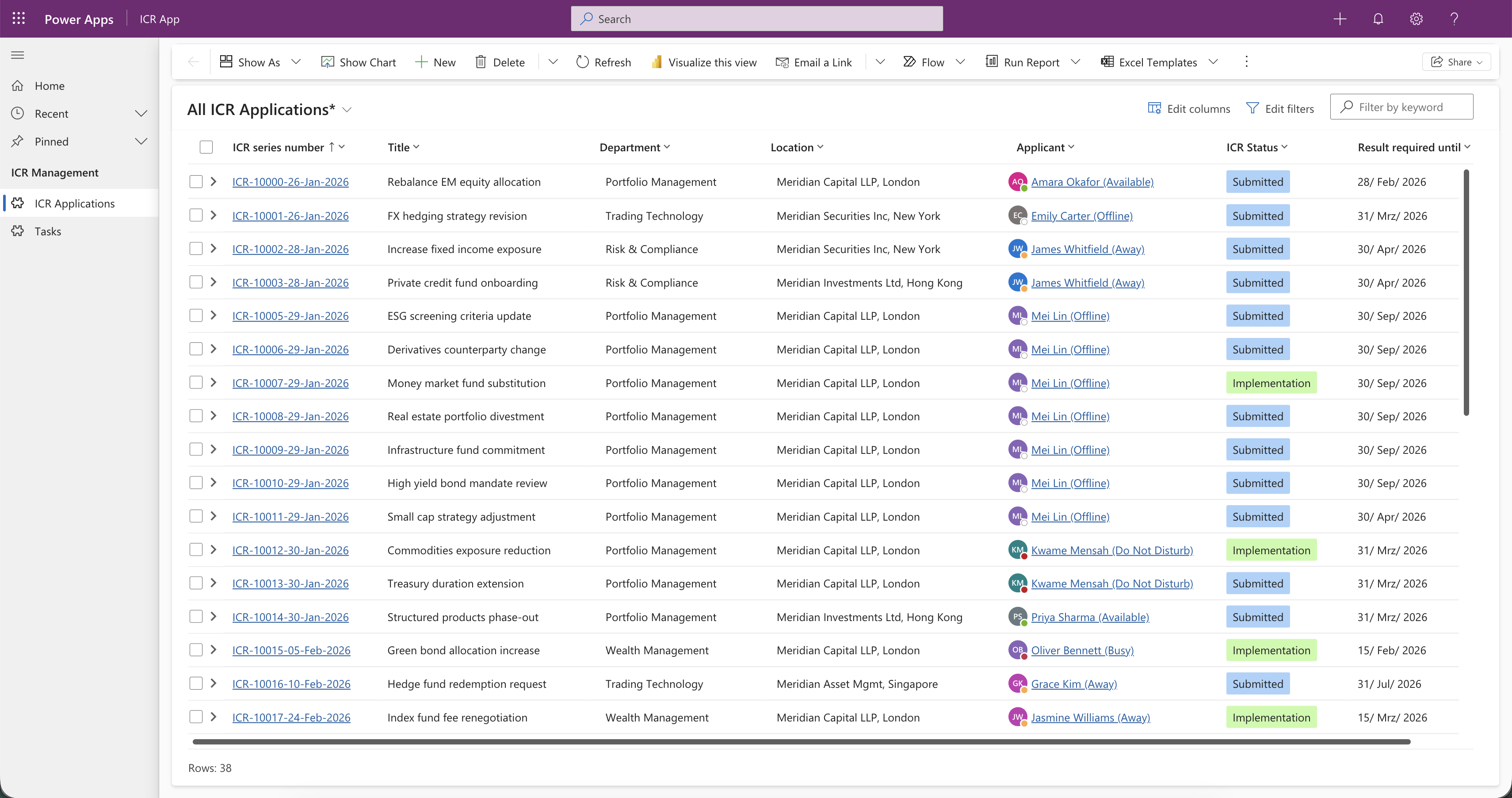Open the settings gear icon

1417,19
